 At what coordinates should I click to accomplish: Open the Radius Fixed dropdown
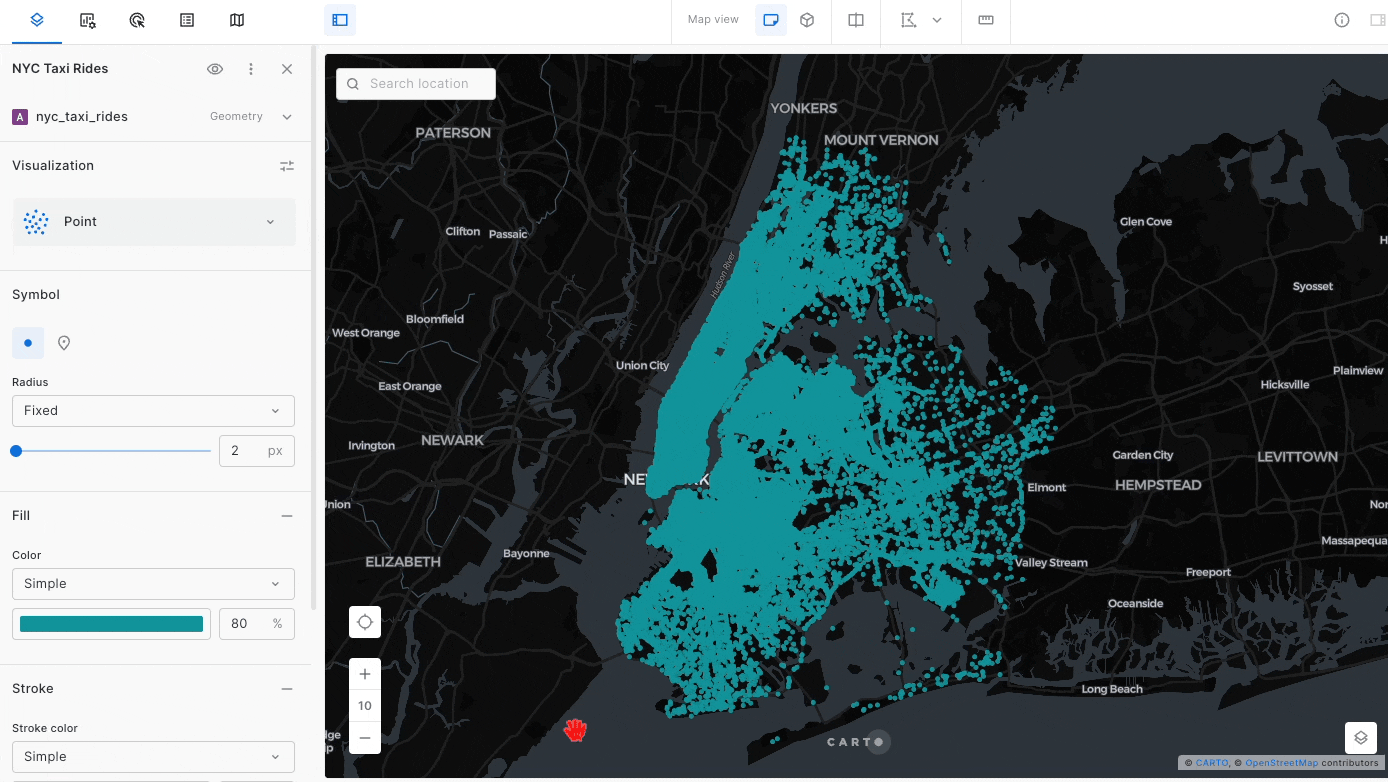pyautogui.click(x=153, y=411)
